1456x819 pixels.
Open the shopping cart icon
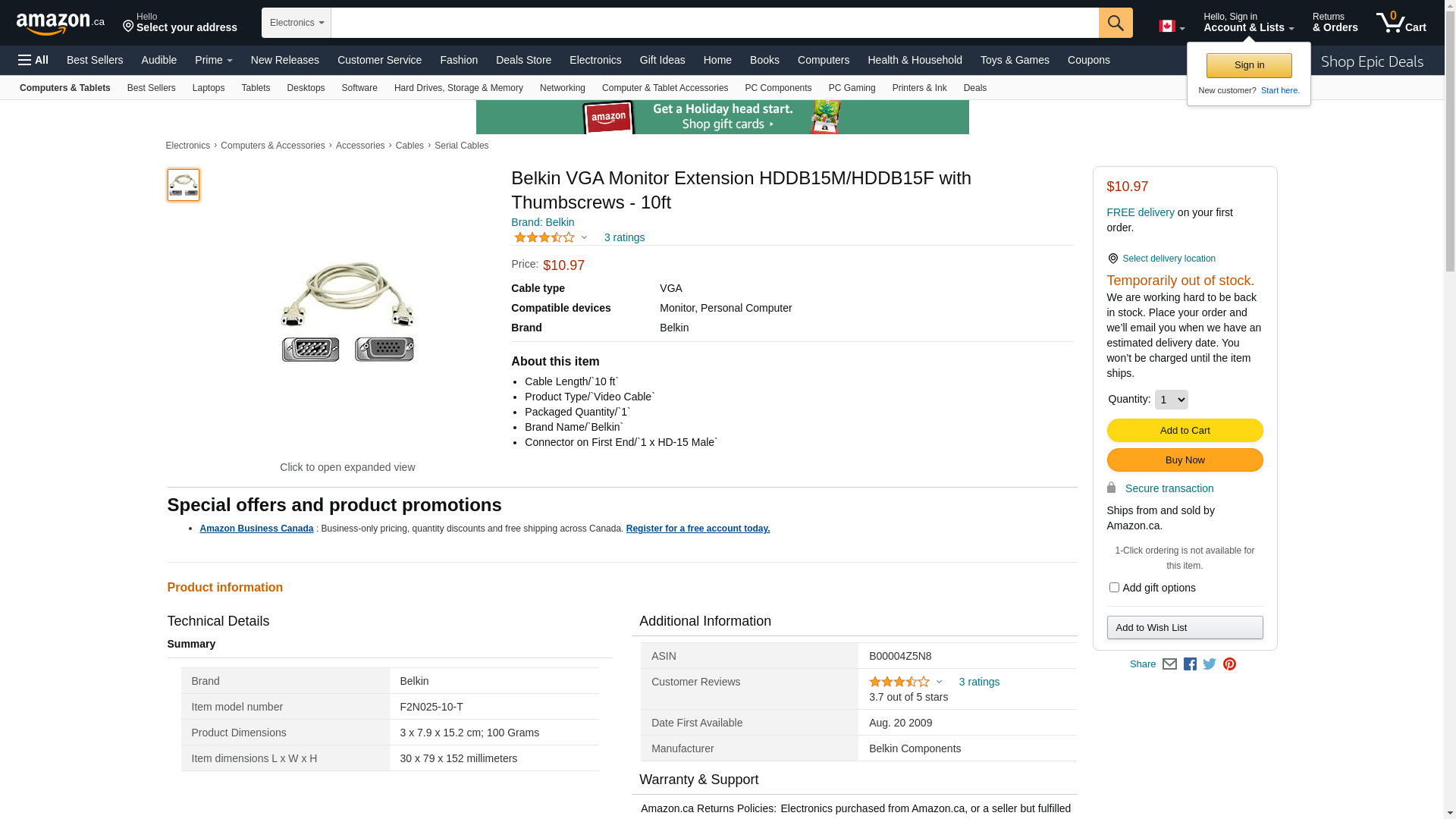pos(1400,23)
